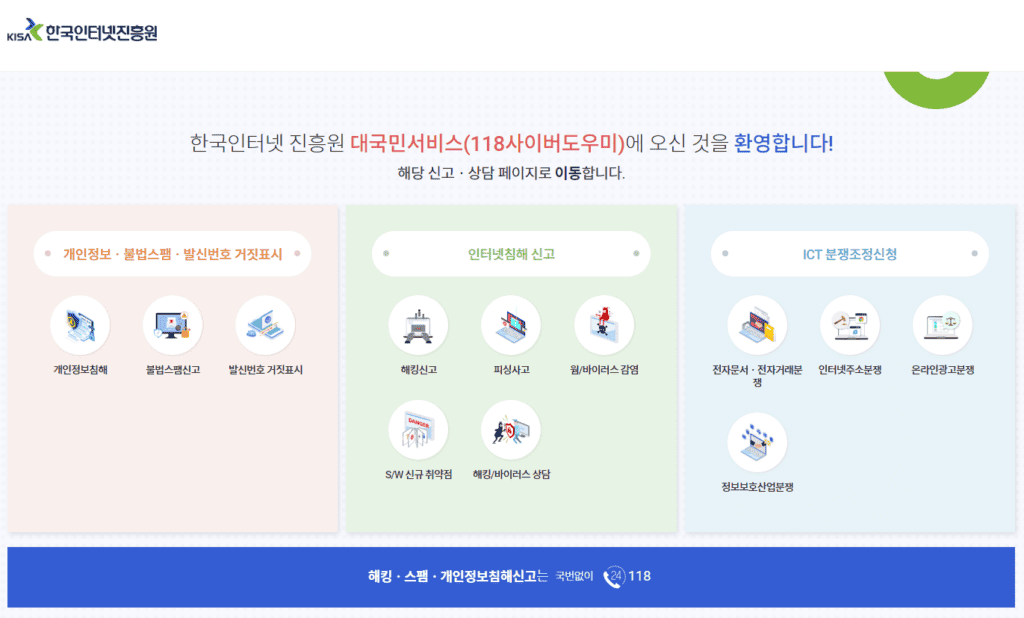
Task: Open the 불법스팸신고 icon
Action: 172,325
